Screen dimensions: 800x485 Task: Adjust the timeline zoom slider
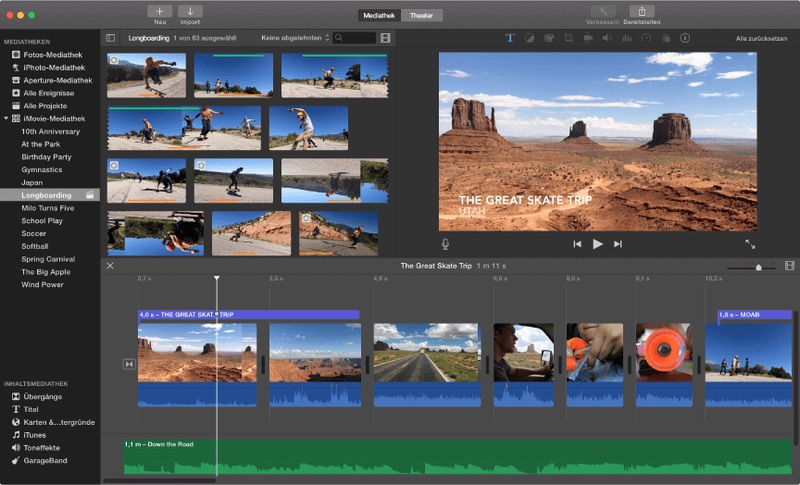[x=758, y=267]
